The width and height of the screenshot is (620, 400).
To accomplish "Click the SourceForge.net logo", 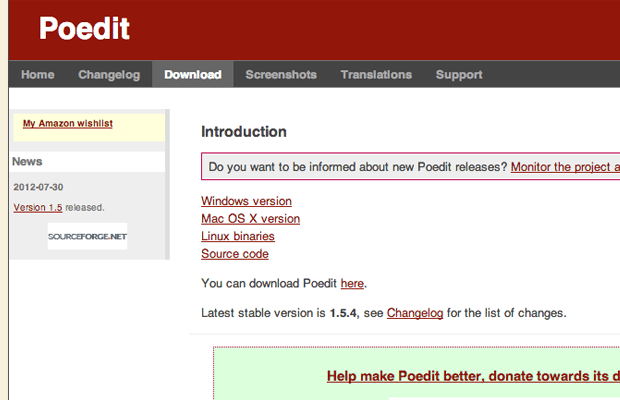I will click(87, 236).
